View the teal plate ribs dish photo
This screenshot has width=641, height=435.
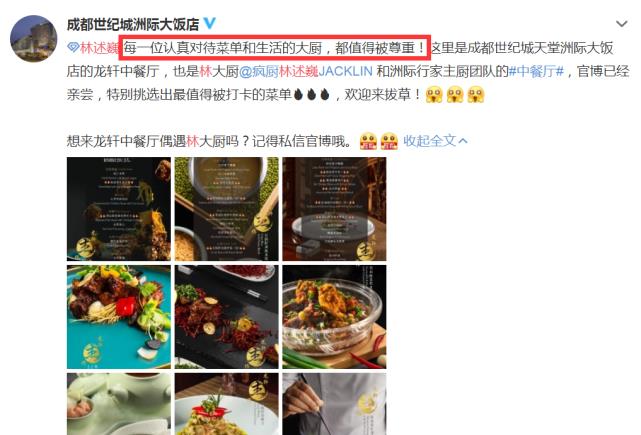point(119,317)
